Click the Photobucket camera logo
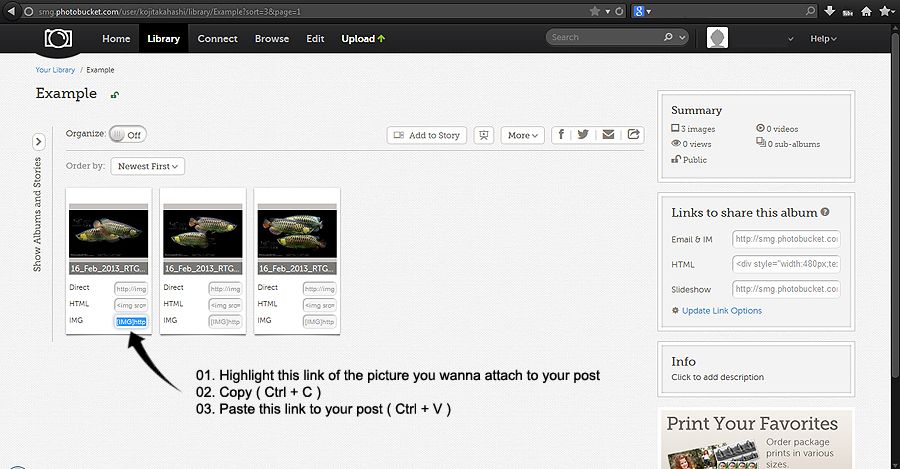Image resolution: width=900 pixels, height=469 pixels. (x=59, y=38)
